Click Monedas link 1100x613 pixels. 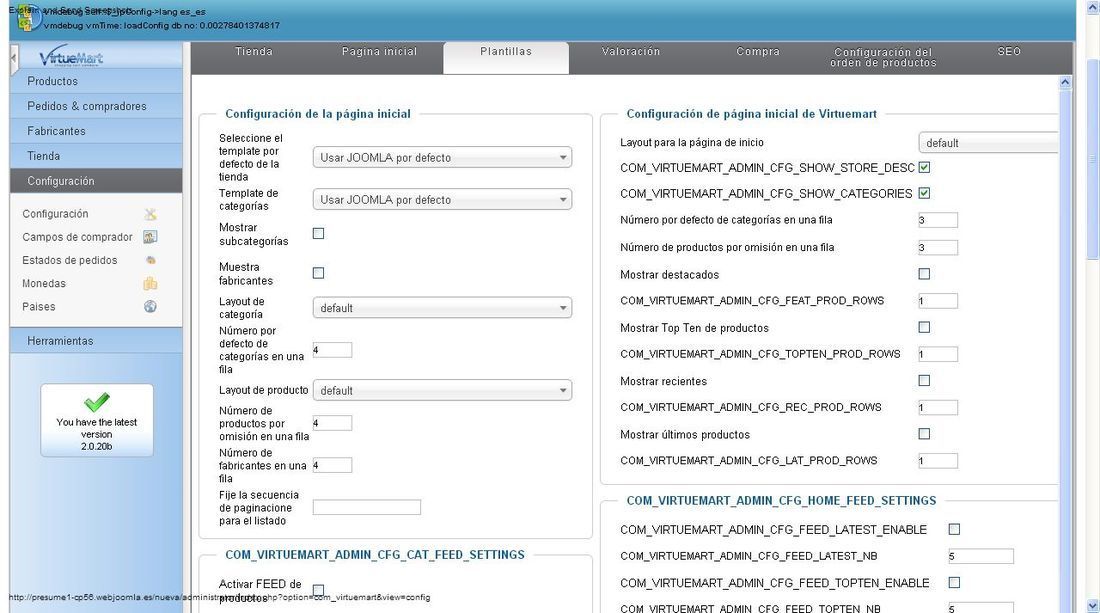click(43, 283)
